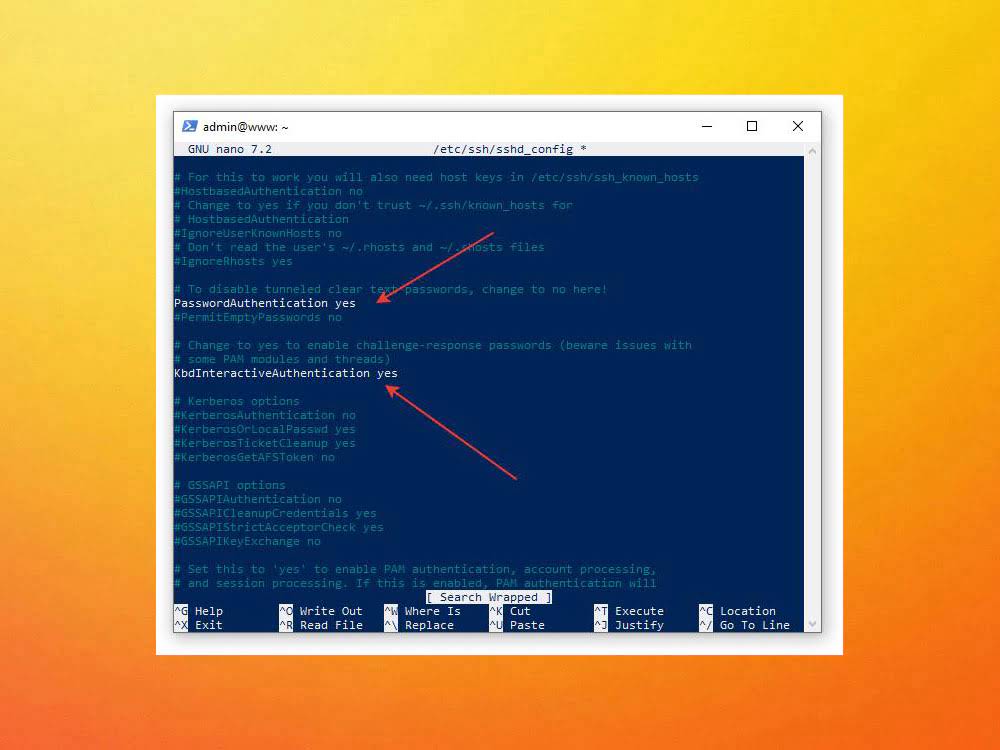Screen dimensions: 1000x750
Task: Click the ^U Paste shortcut
Action: click(x=517, y=625)
